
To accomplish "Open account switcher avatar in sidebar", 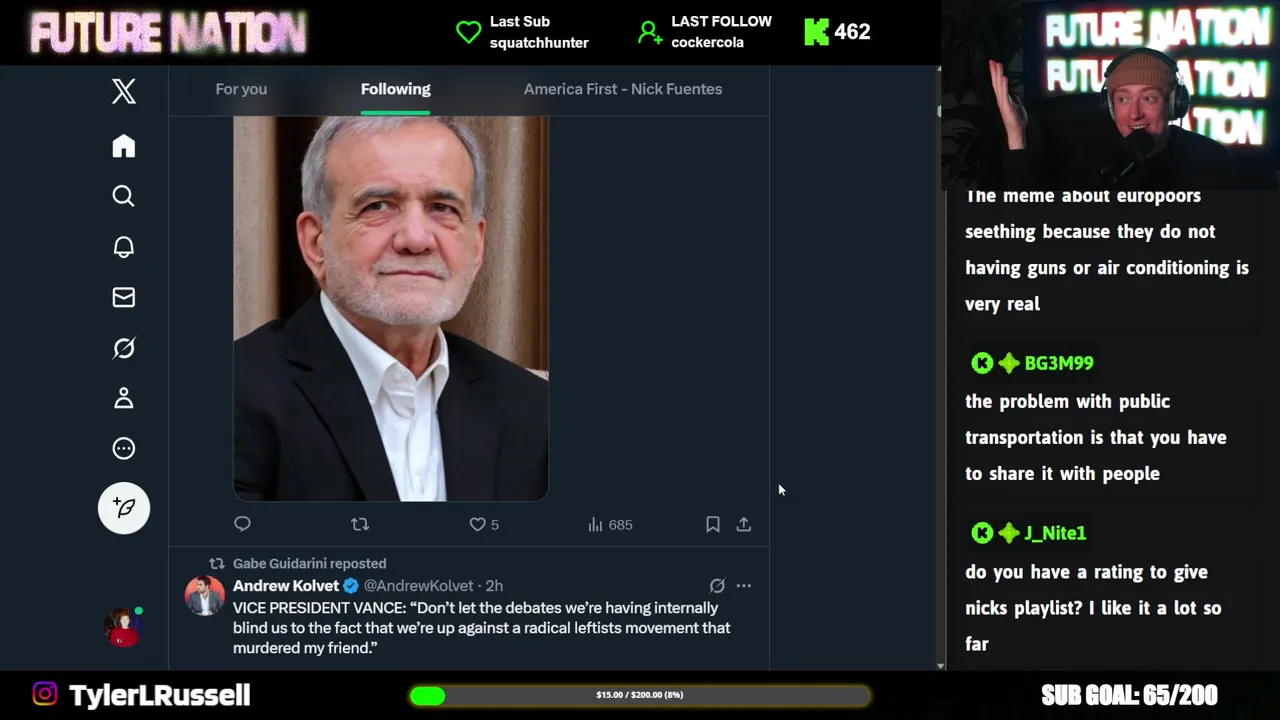I will pyautogui.click(x=123, y=627).
